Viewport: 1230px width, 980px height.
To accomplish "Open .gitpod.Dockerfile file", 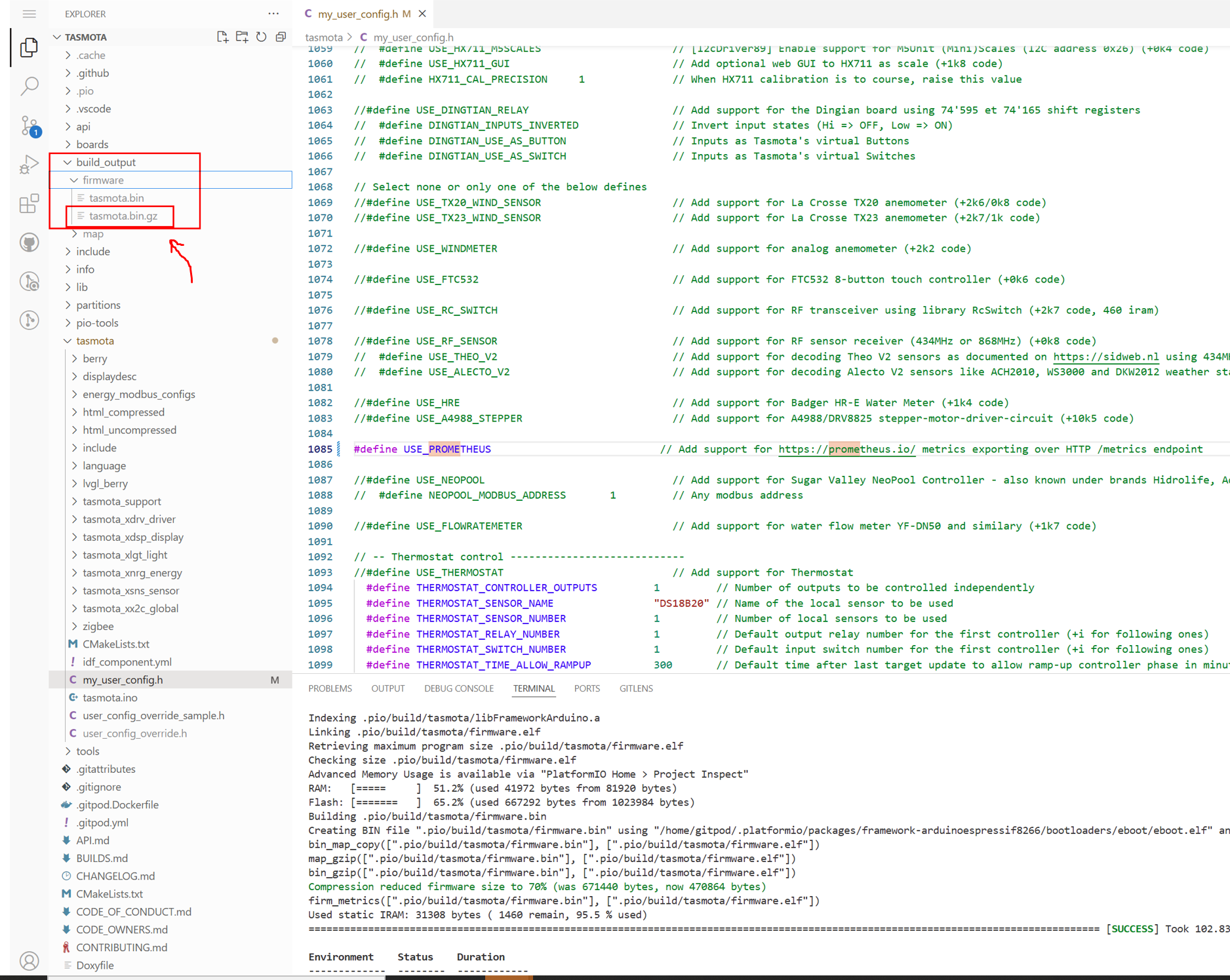I will click(x=117, y=804).
